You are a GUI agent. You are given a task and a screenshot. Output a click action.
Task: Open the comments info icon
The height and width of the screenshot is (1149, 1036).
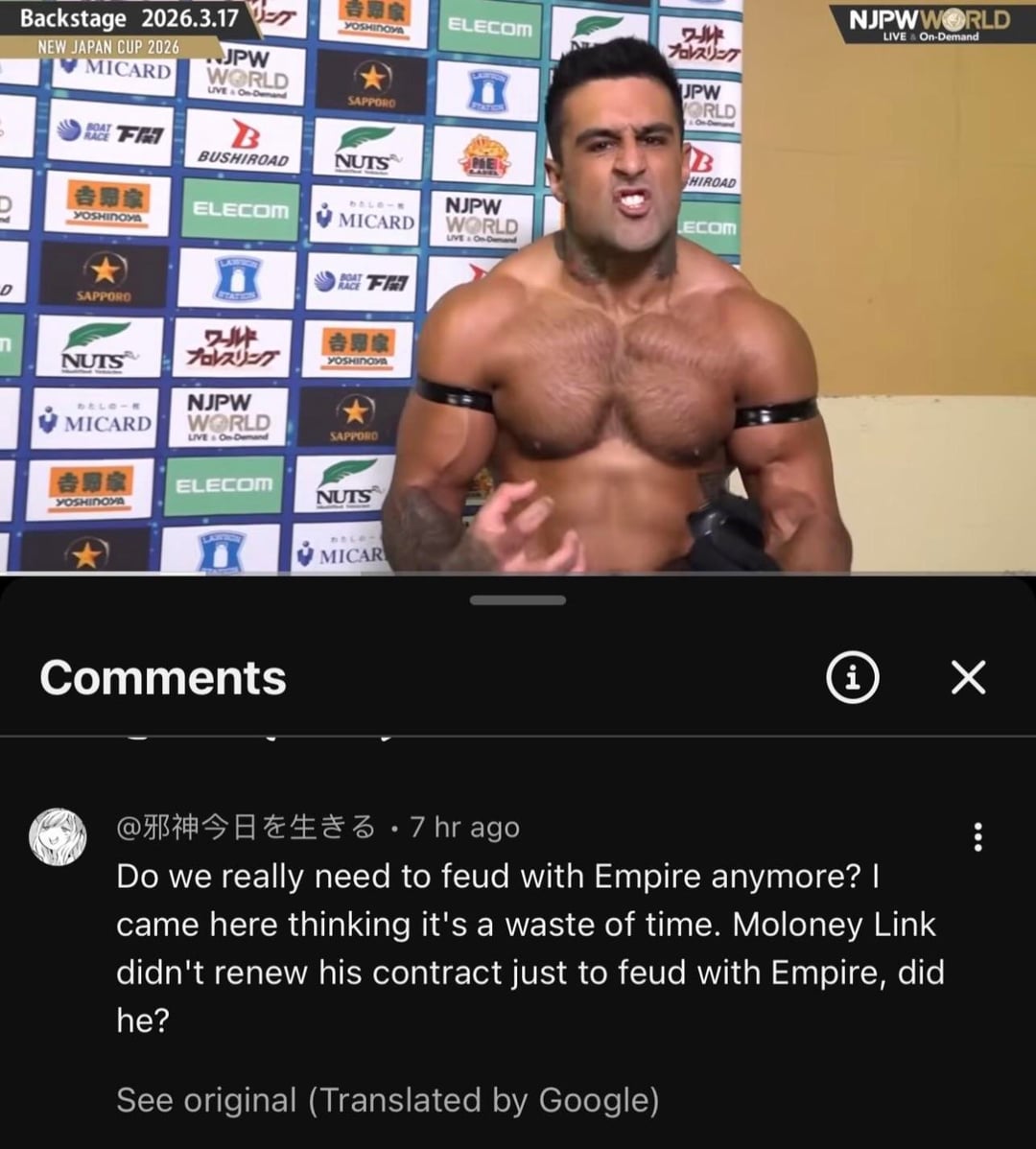click(852, 678)
